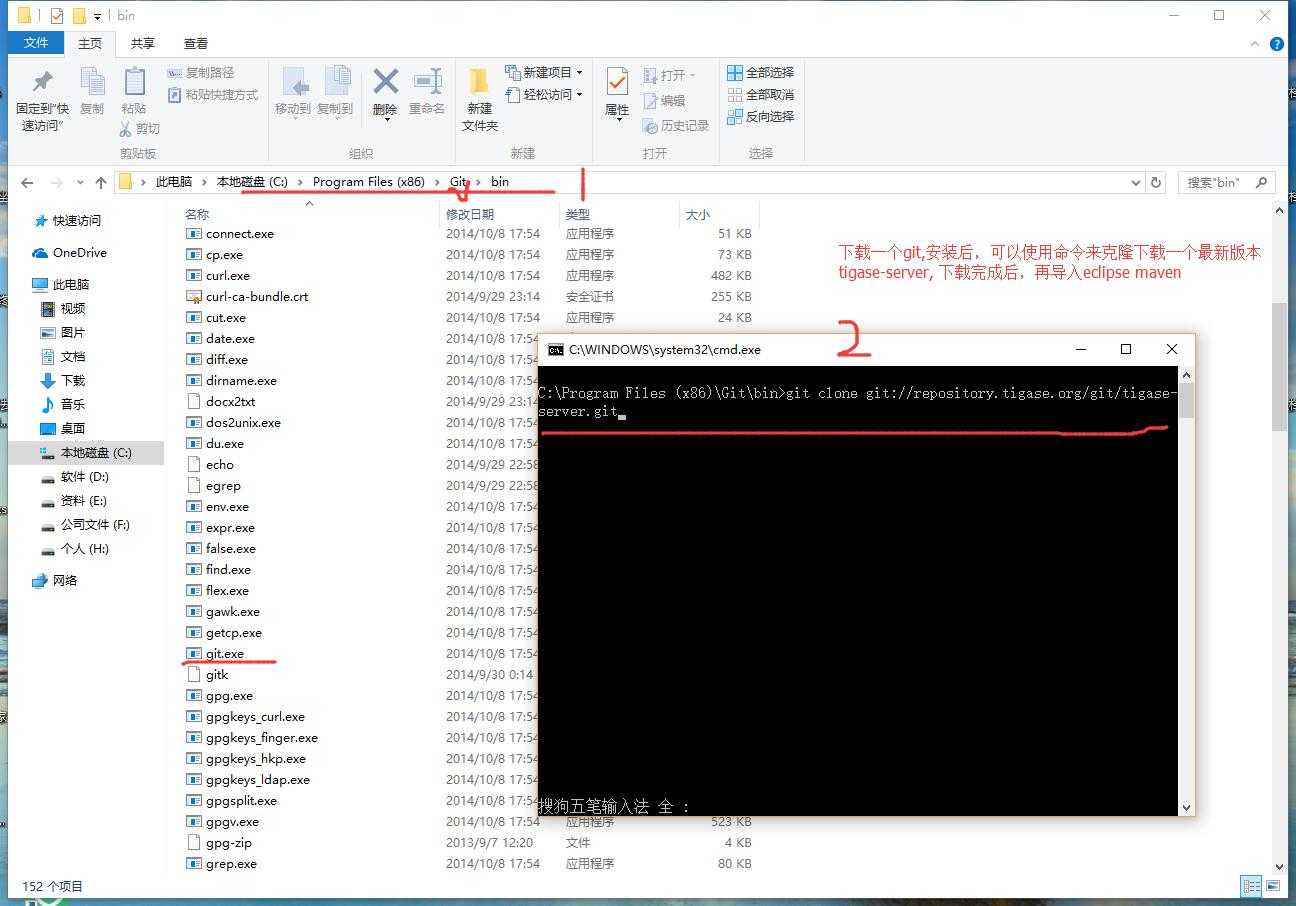This screenshot has width=1296, height=906.
Task: Switch to the 主页 ribbon tab
Action: [90, 43]
